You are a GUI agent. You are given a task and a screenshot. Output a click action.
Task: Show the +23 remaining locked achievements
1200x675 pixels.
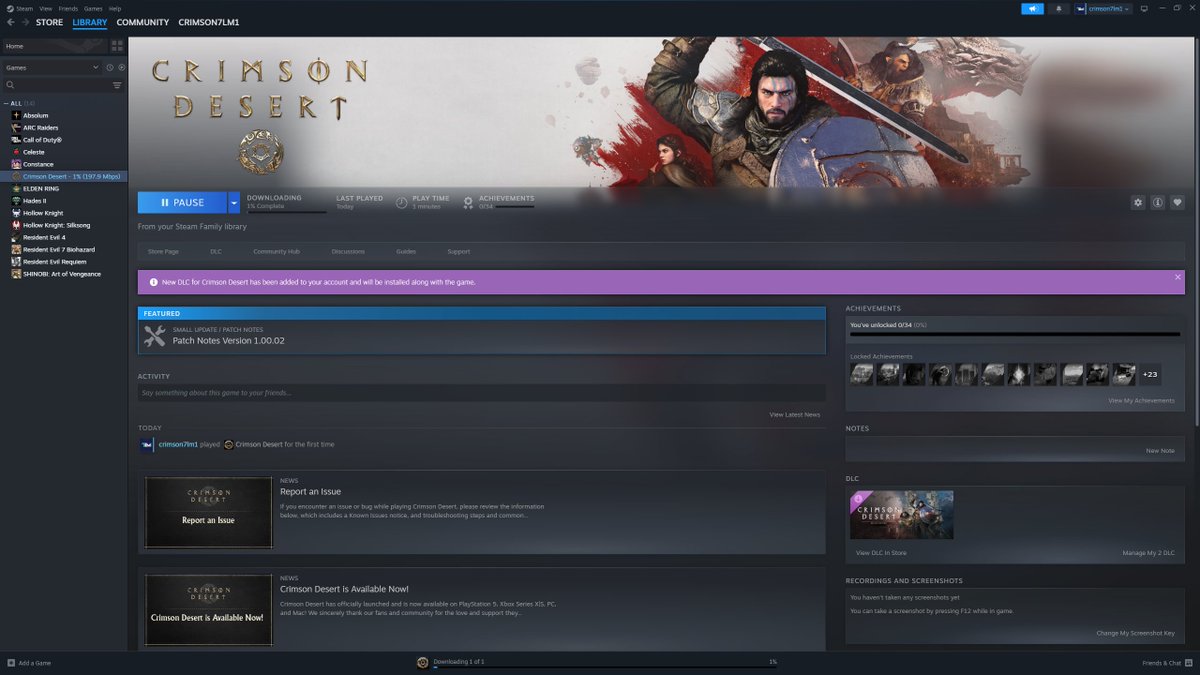tap(1150, 375)
